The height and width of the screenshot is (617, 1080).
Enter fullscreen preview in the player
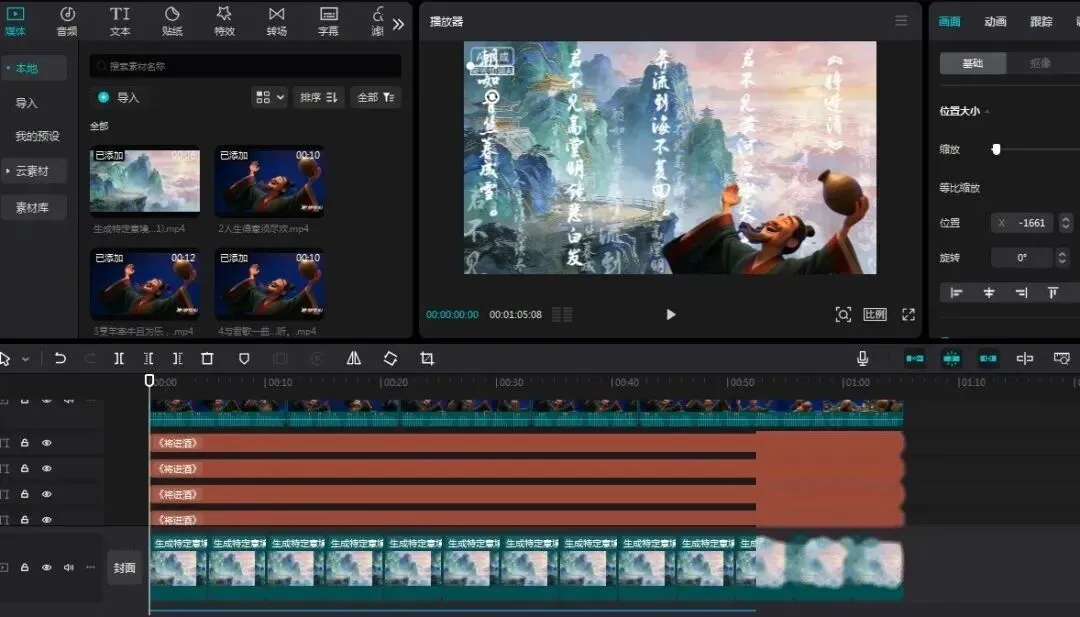(x=908, y=315)
